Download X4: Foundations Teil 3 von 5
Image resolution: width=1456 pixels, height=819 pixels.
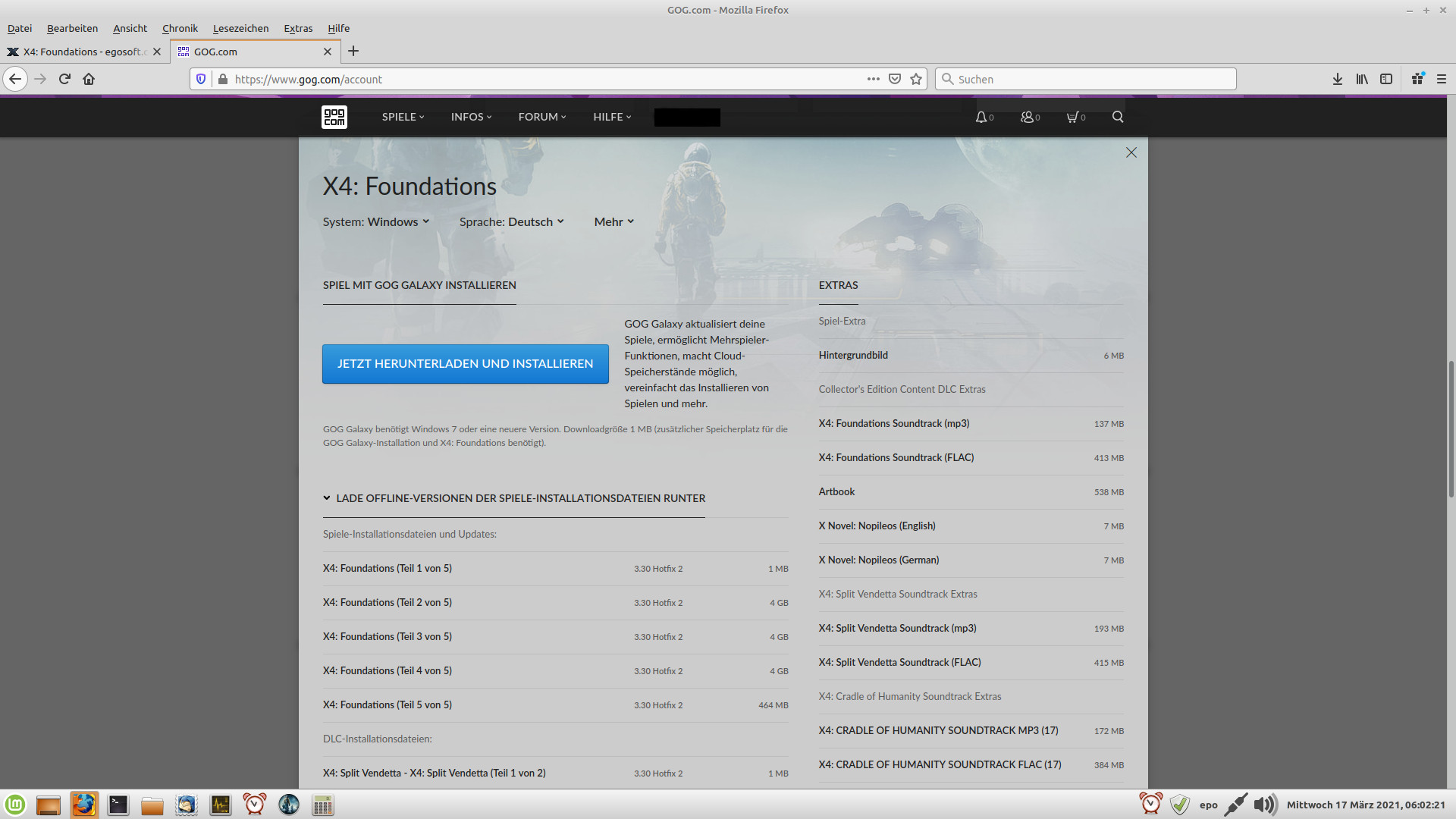[556, 637]
